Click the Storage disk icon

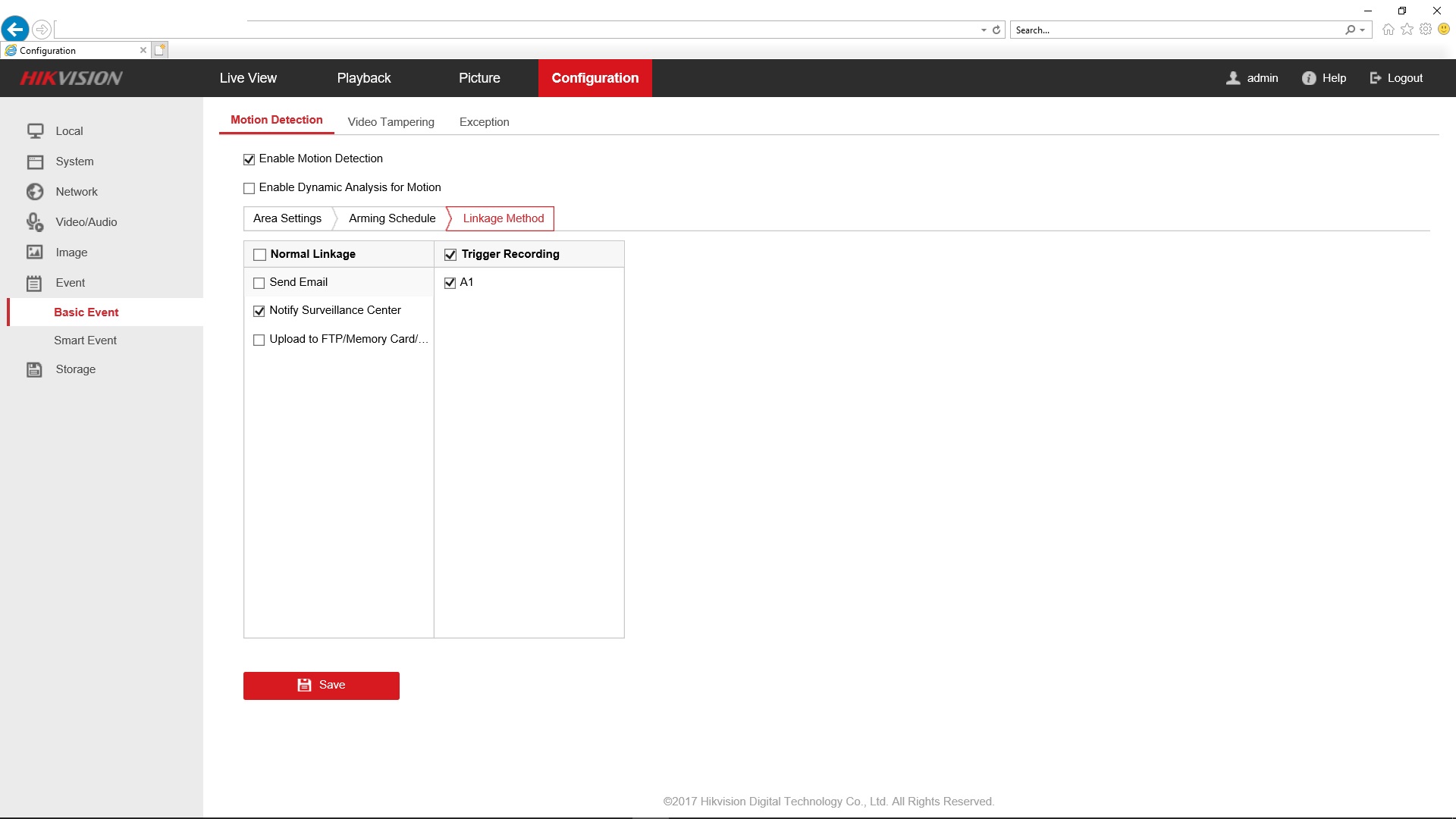(x=35, y=369)
